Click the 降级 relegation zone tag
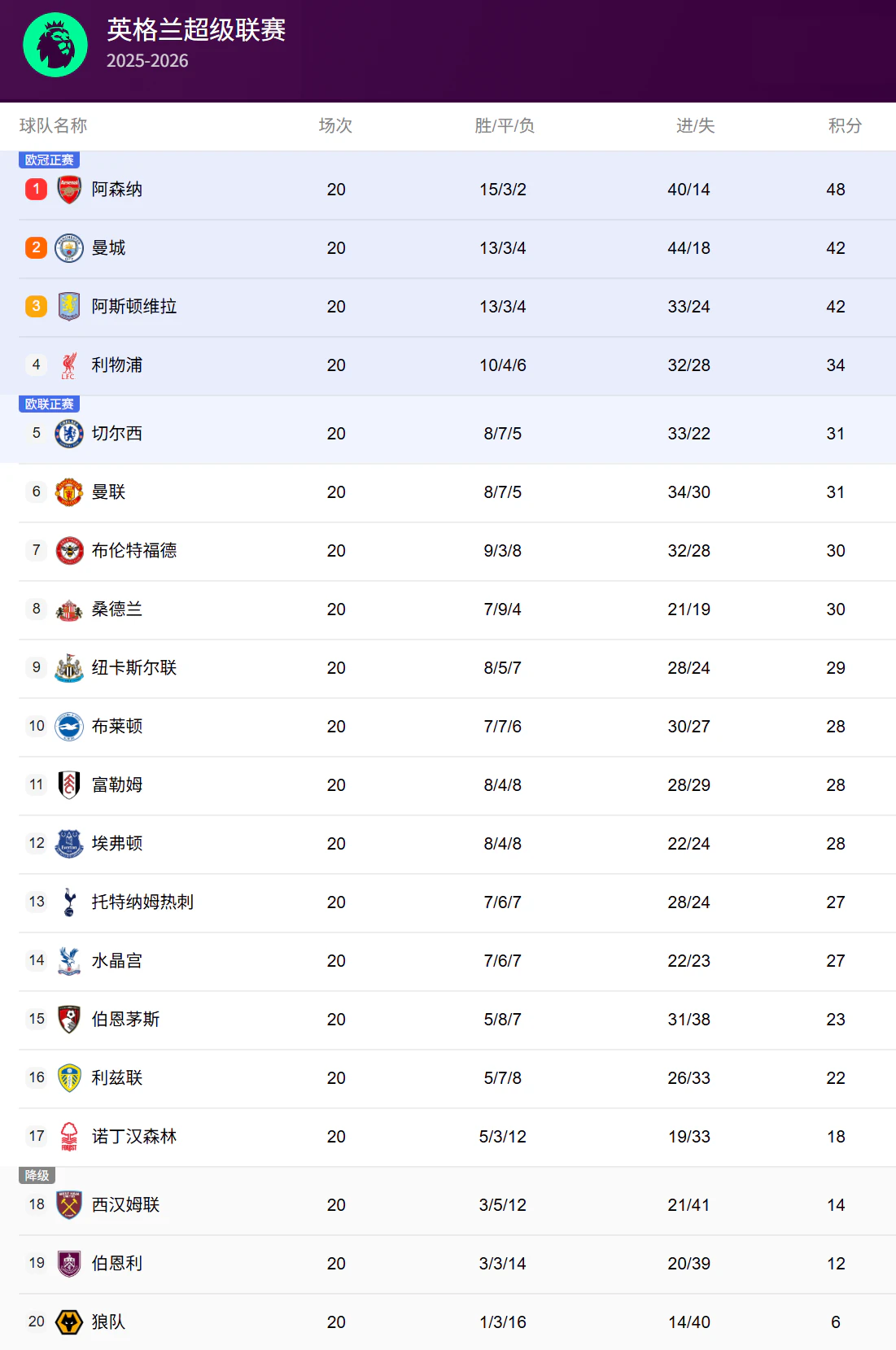896x1350 pixels. [x=37, y=1176]
